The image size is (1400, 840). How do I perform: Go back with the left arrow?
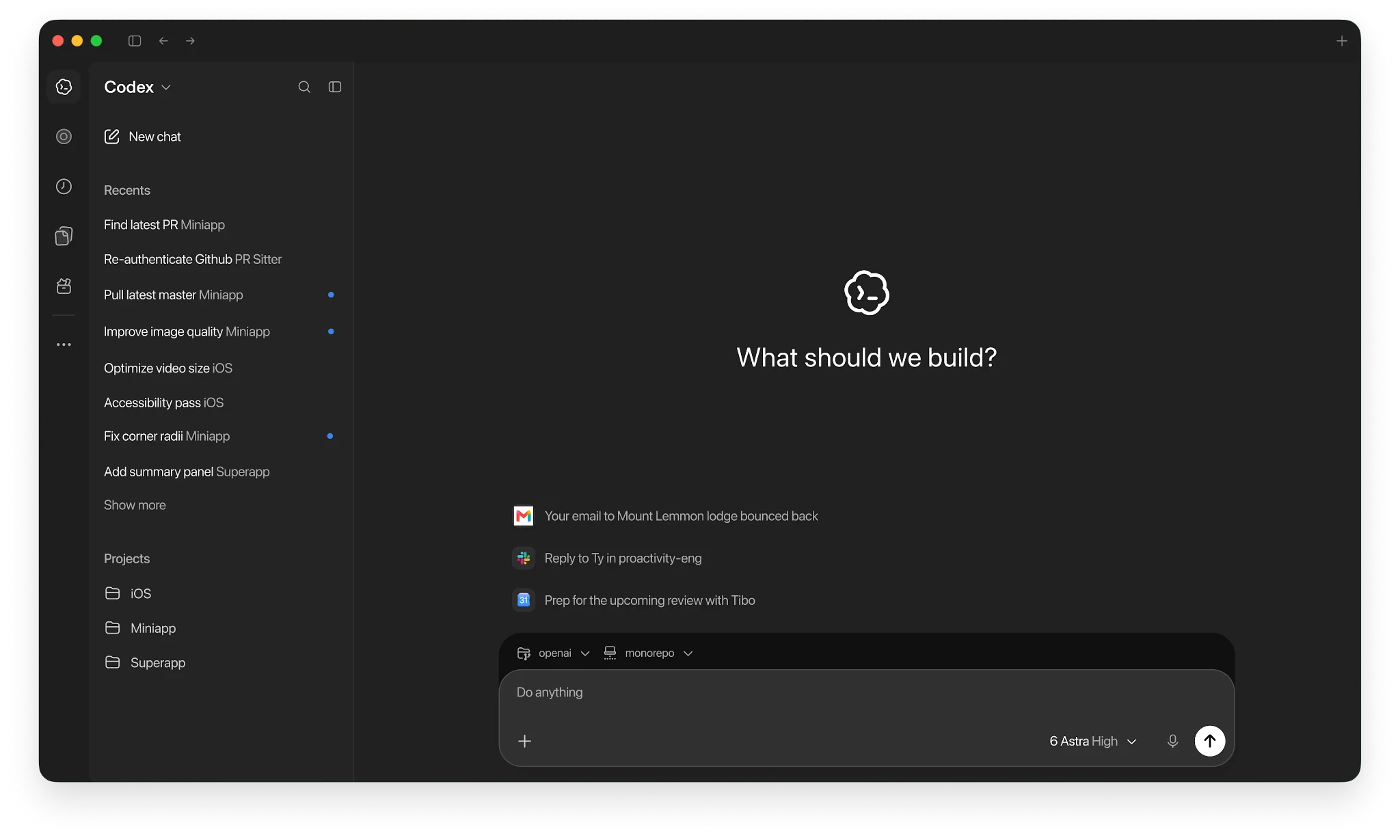[163, 41]
